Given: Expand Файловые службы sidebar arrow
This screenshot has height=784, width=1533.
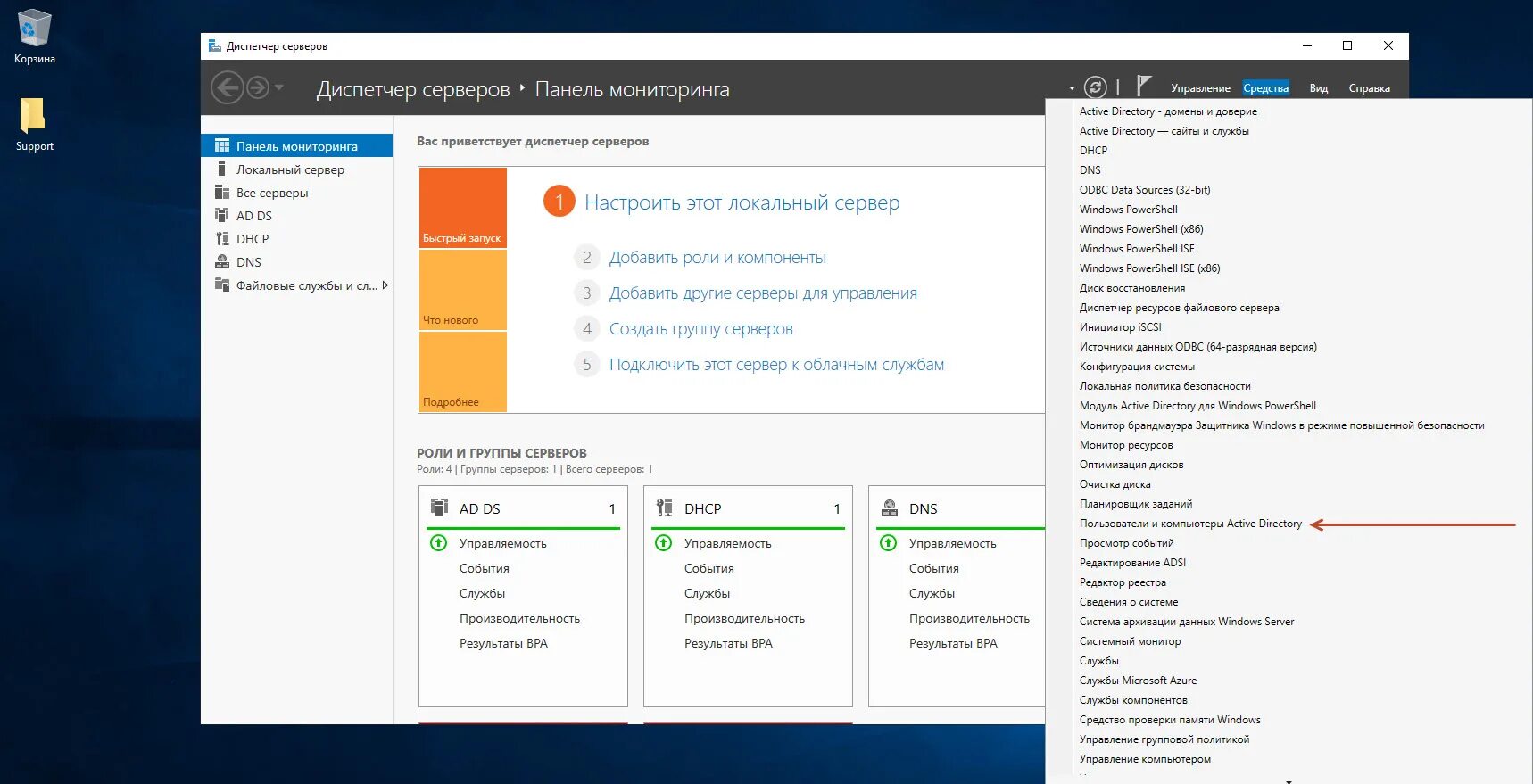Looking at the screenshot, I should [385, 285].
